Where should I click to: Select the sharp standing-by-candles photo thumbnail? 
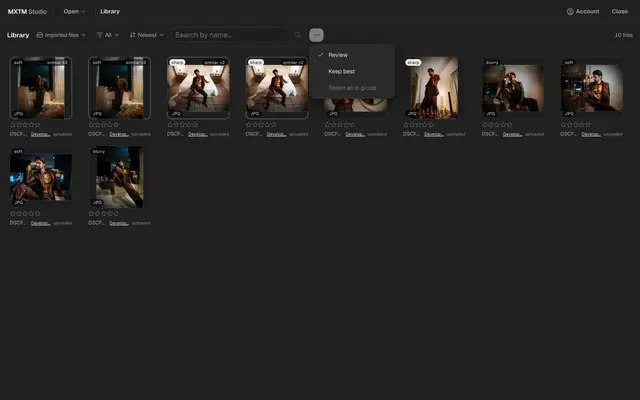(434, 88)
